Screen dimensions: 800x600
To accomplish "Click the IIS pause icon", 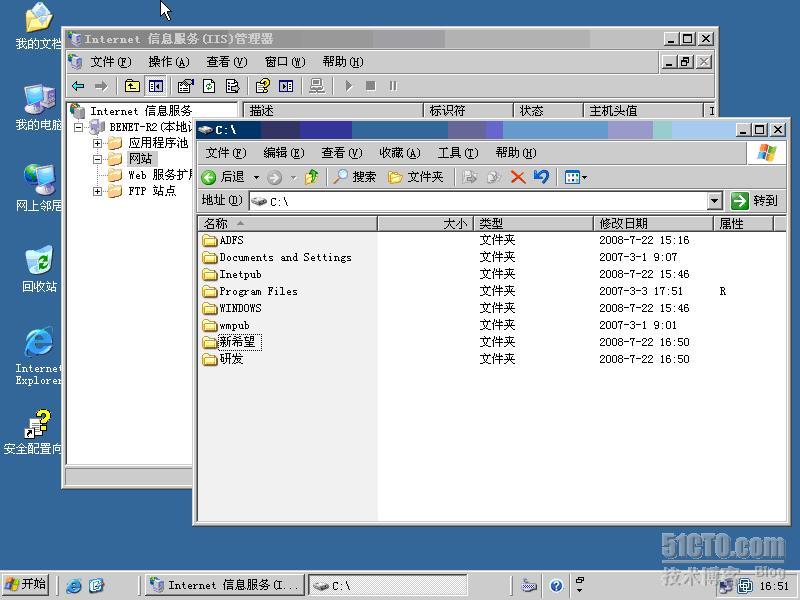I will pyautogui.click(x=393, y=86).
